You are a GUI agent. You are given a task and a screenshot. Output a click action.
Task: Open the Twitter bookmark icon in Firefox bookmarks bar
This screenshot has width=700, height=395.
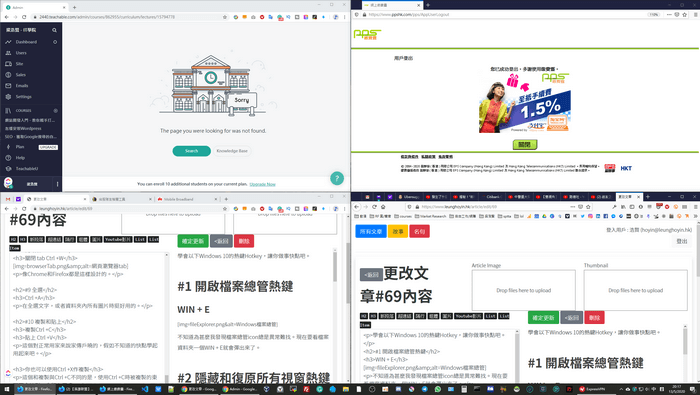(x=583, y=216)
